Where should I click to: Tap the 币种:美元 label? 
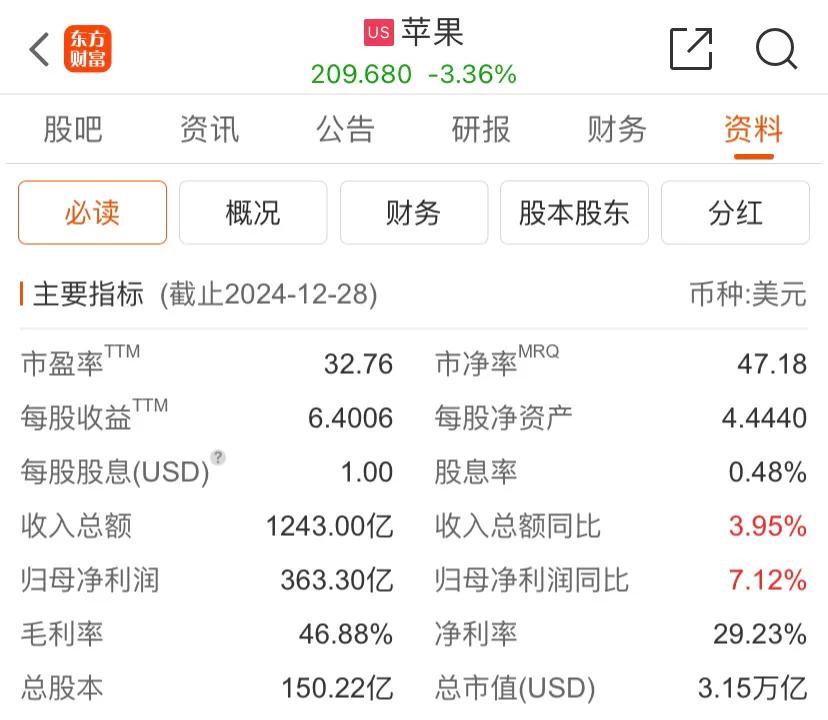748,294
